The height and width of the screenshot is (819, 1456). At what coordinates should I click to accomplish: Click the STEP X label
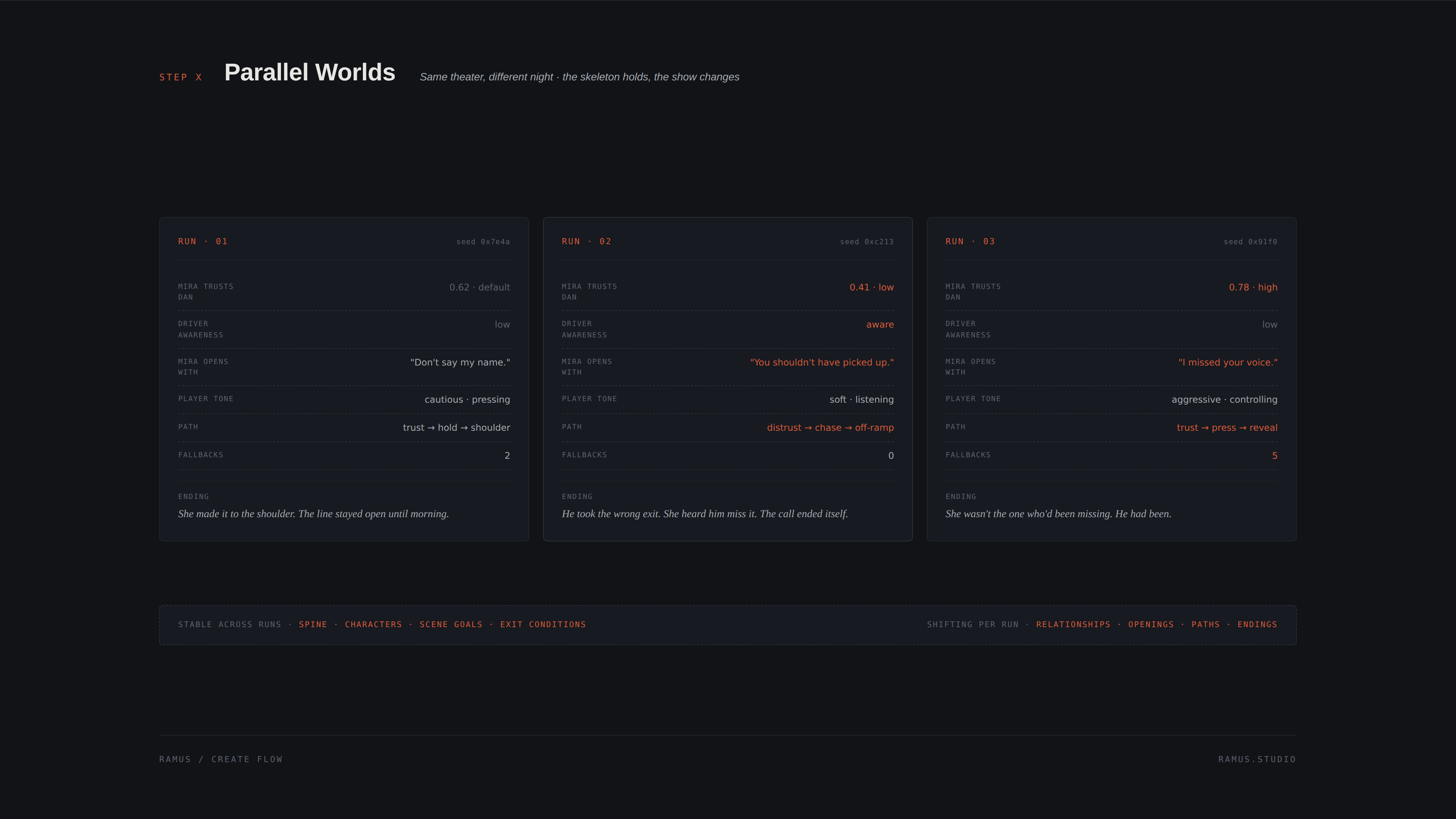pos(181,77)
